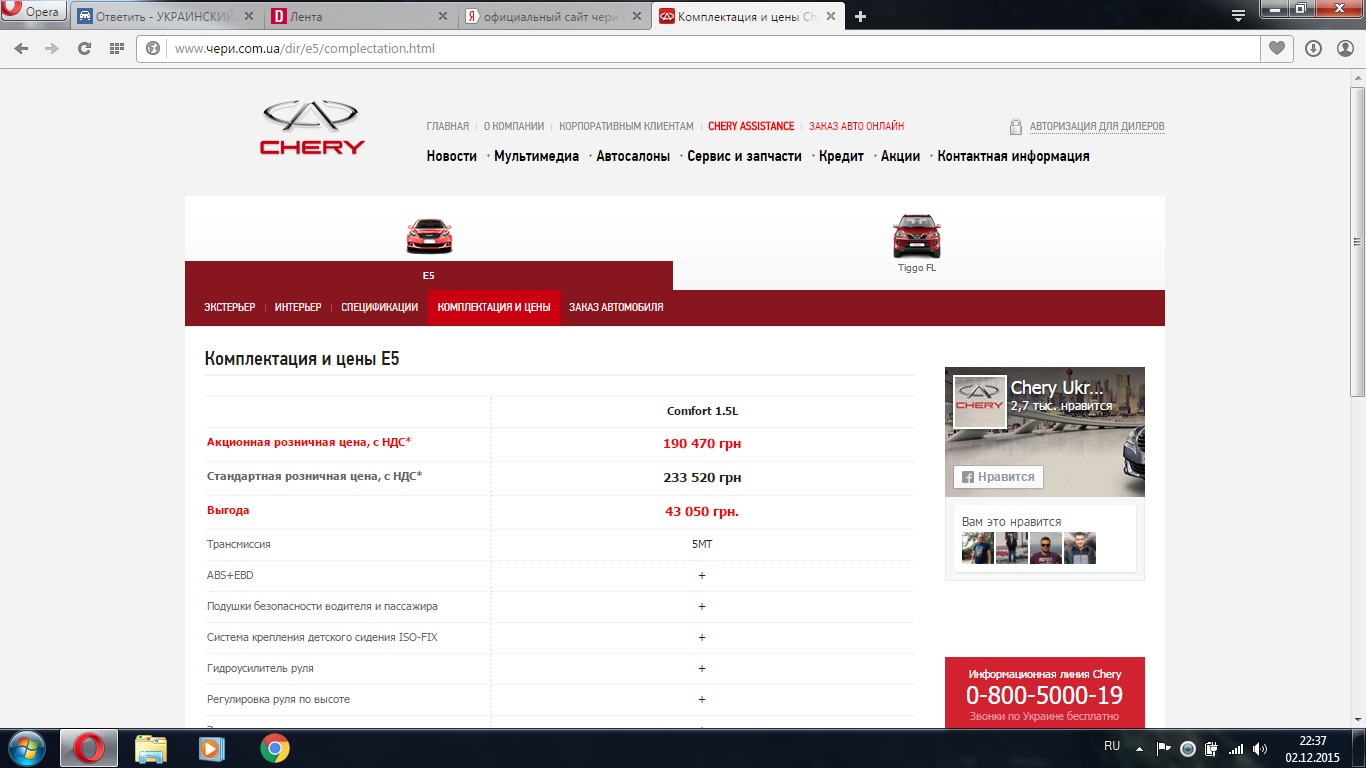The image size is (1366, 768).
Task: Launch Windows Media Player from taskbar
Action: coord(211,748)
